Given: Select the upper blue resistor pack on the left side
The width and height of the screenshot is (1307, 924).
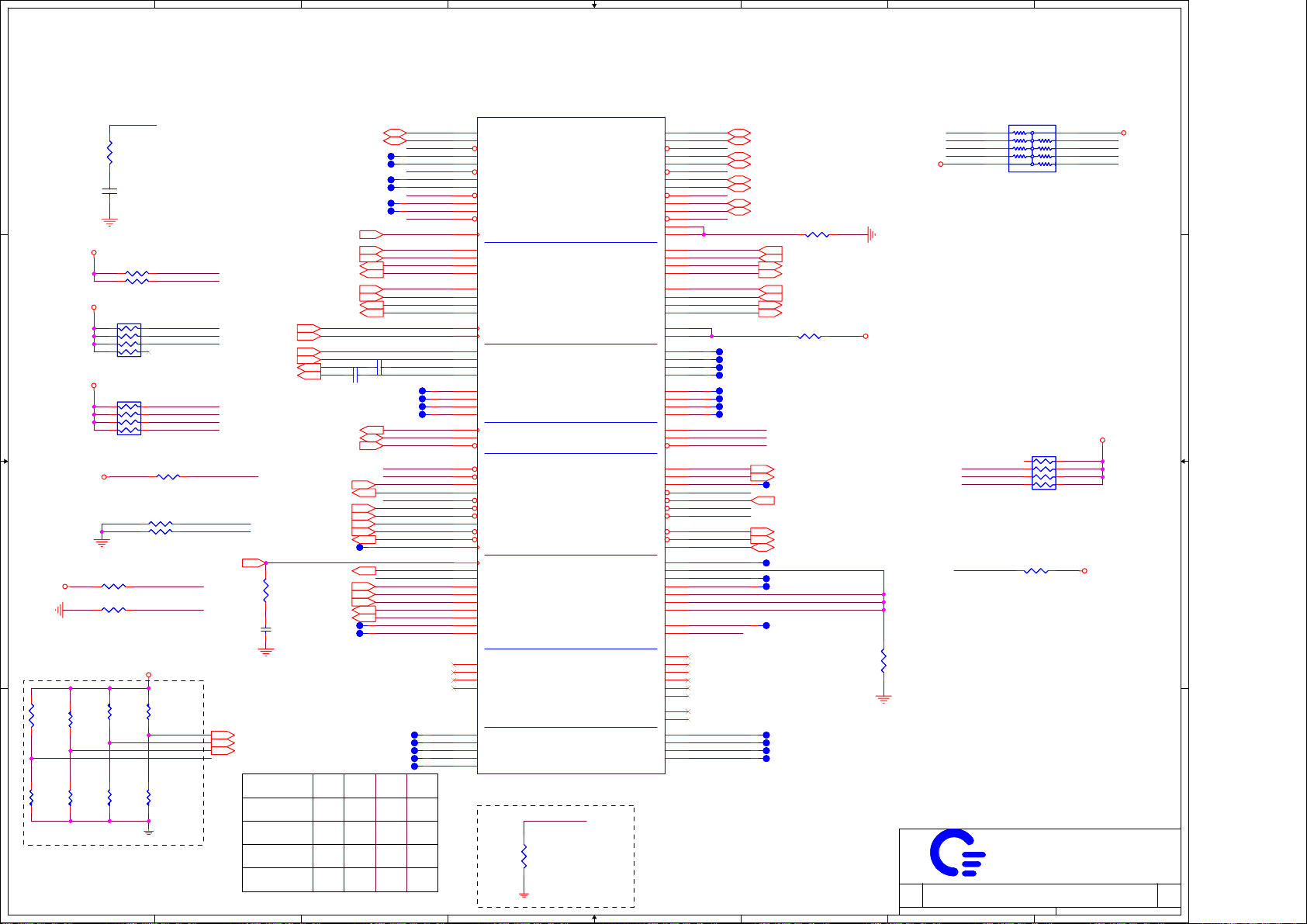Looking at the screenshot, I should [129, 340].
